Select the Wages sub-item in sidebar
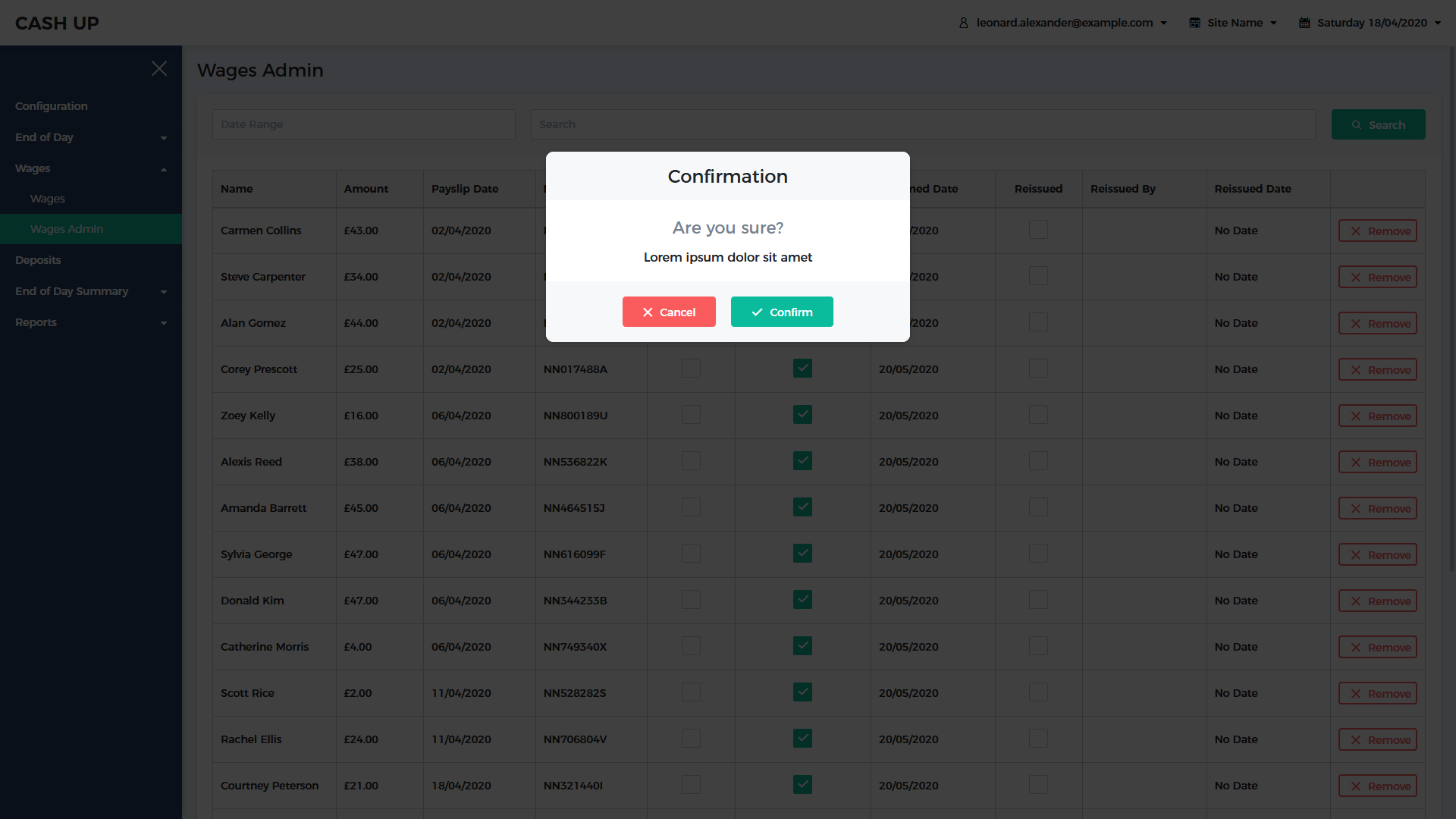 coord(48,199)
